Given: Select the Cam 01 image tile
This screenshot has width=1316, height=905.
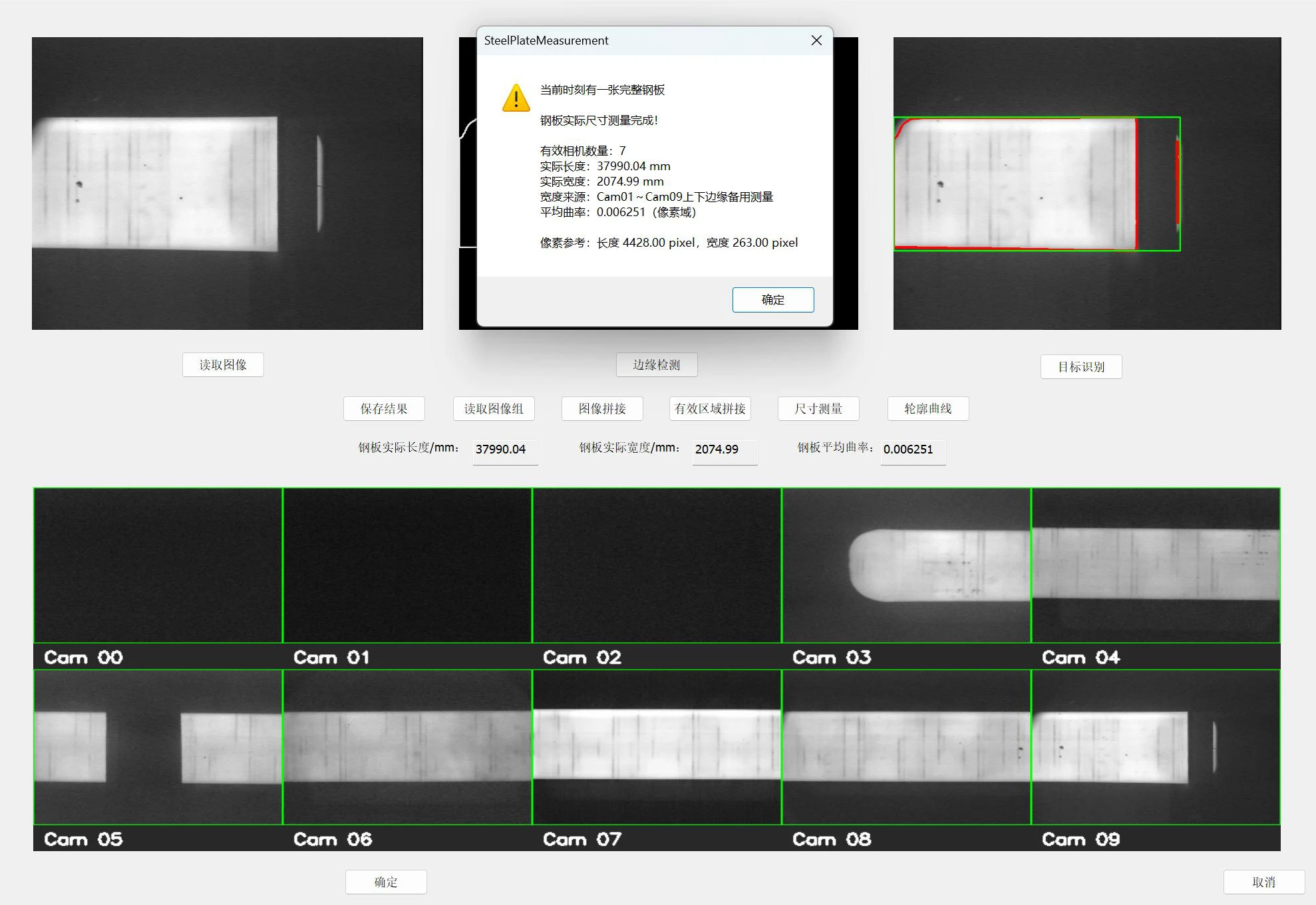Looking at the screenshot, I should point(408,565).
